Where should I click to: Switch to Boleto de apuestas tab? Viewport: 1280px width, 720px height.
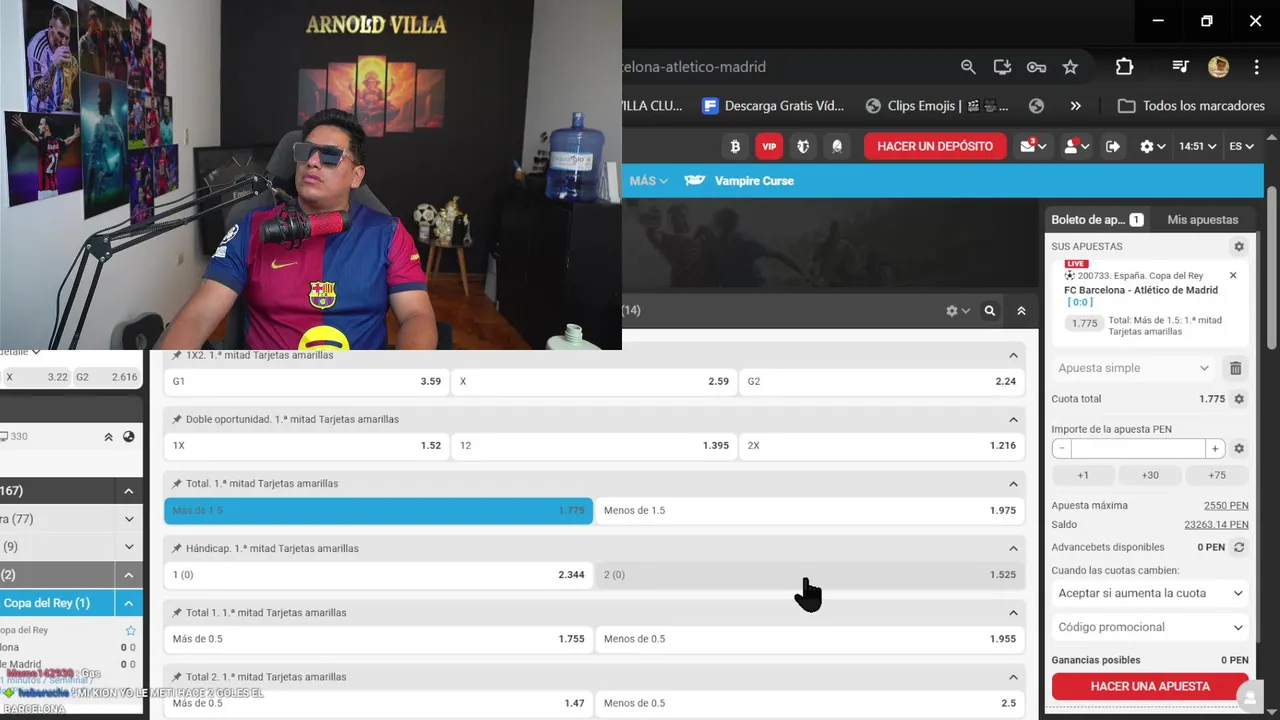(x=1096, y=220)
